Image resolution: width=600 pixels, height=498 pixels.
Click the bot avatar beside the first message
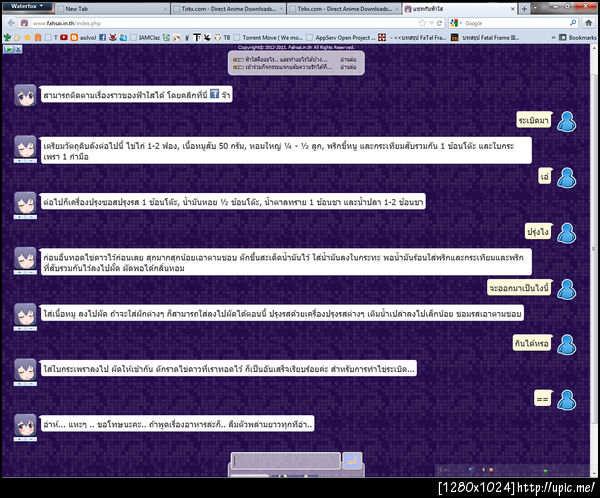25,95
